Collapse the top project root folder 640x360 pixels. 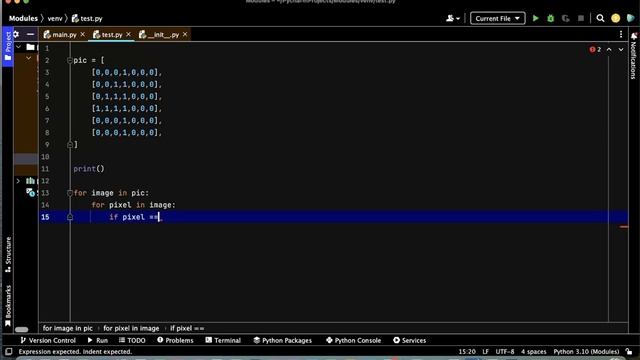pos(18,47)
